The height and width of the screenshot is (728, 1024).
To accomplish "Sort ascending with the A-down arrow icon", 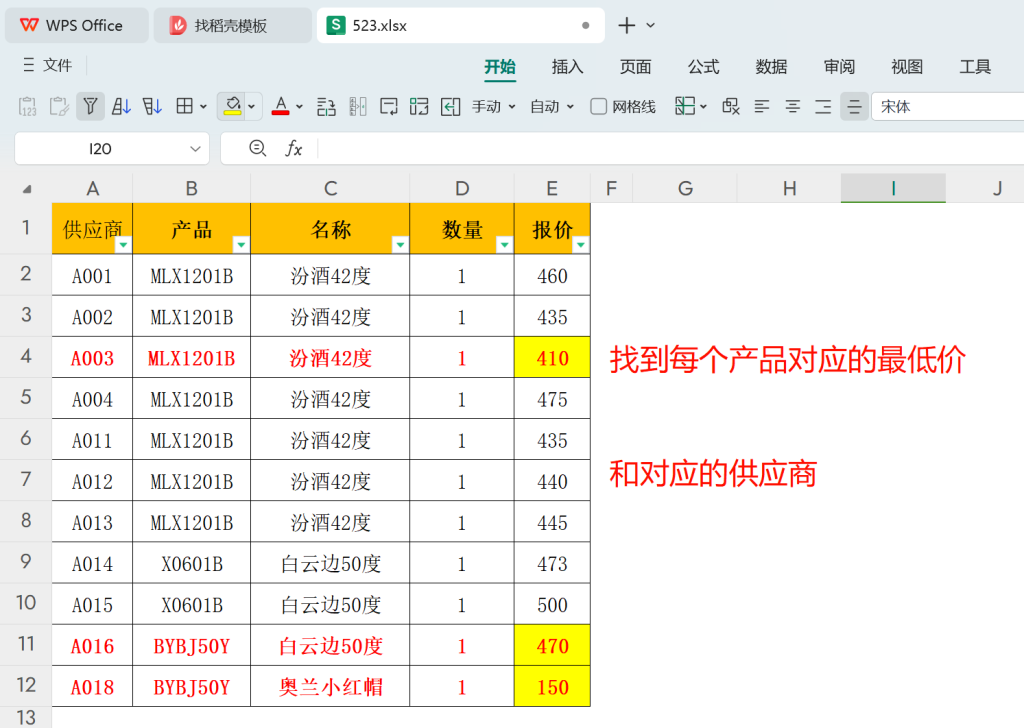I will tap(121, 106).
